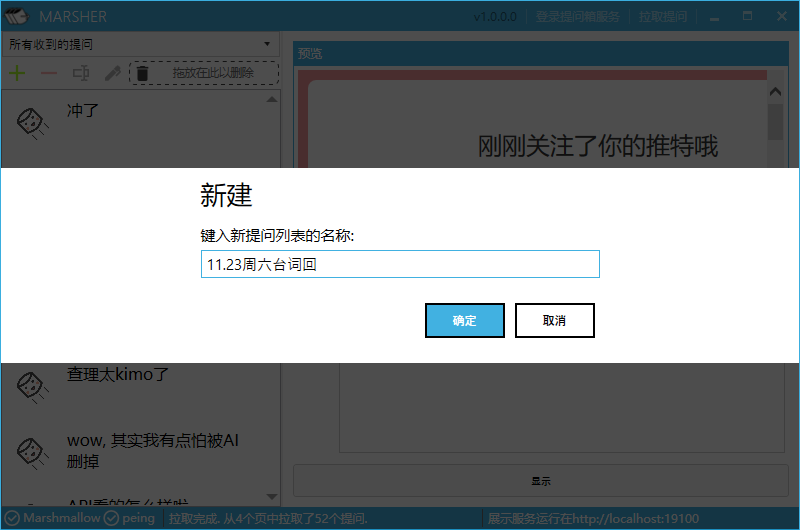Click the v1.0.0.0 version label

(x=495, y=17)
